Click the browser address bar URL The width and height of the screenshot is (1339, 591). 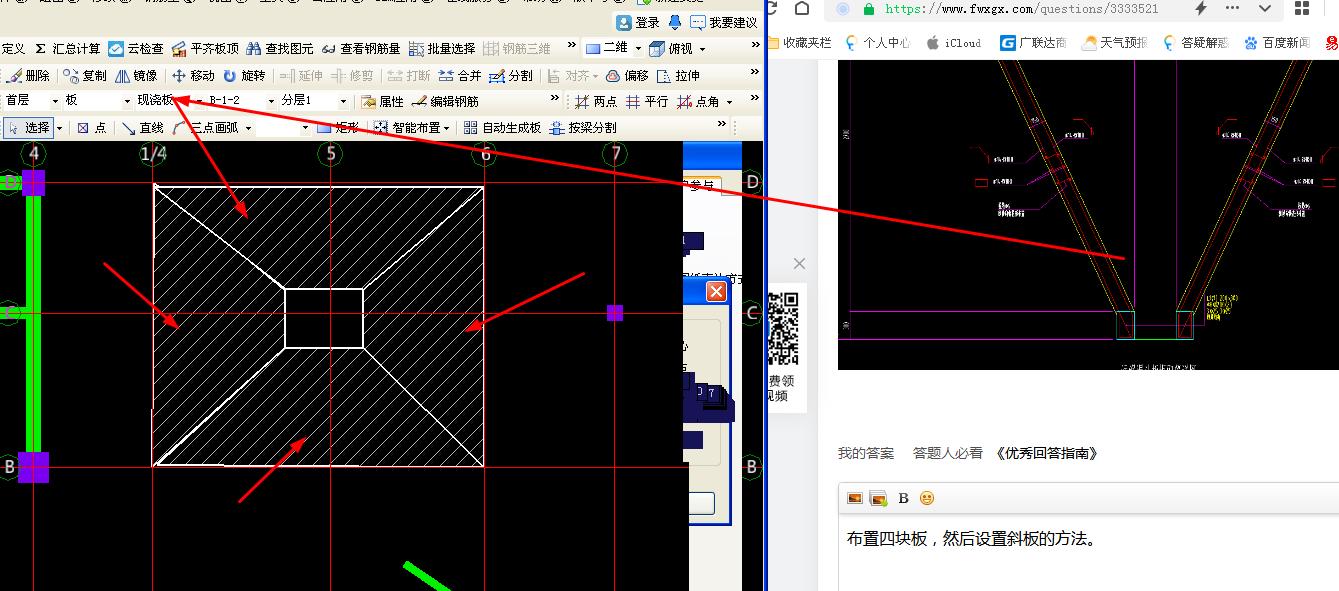pyautogui.click(x=1021, y=9)
